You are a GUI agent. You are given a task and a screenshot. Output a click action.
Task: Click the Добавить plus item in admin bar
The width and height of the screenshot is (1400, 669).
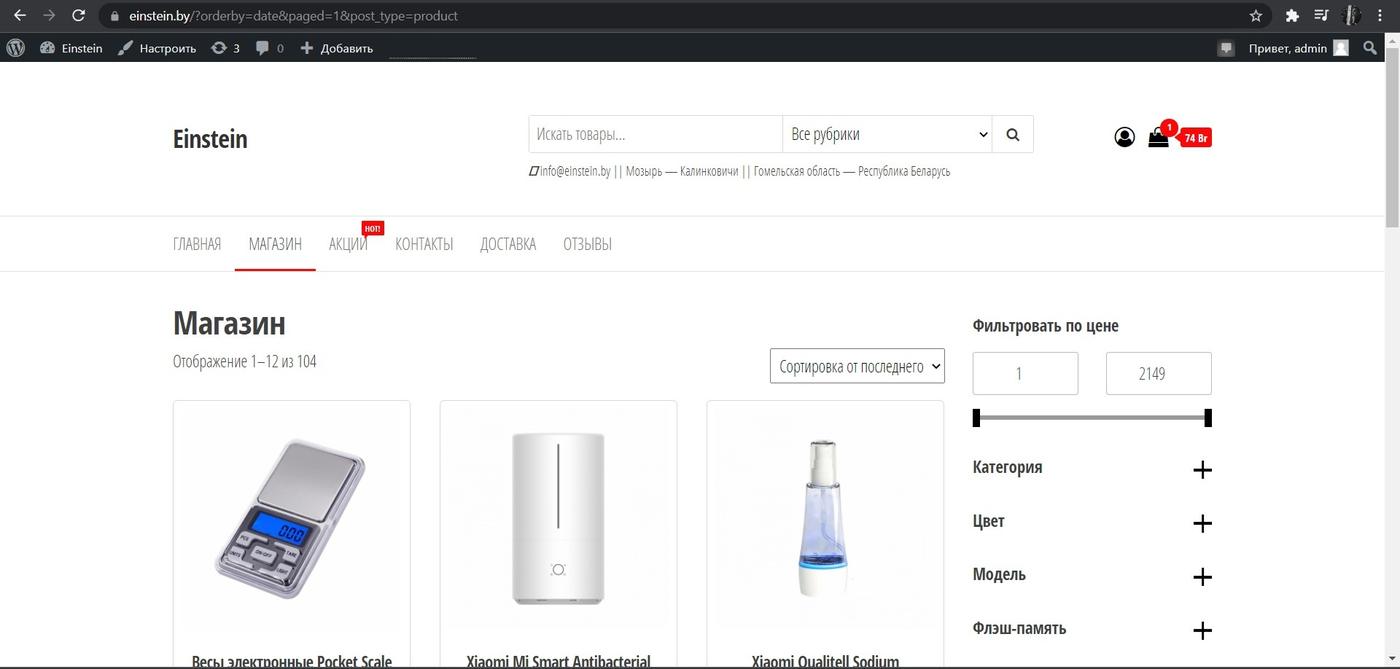point(337,48)
